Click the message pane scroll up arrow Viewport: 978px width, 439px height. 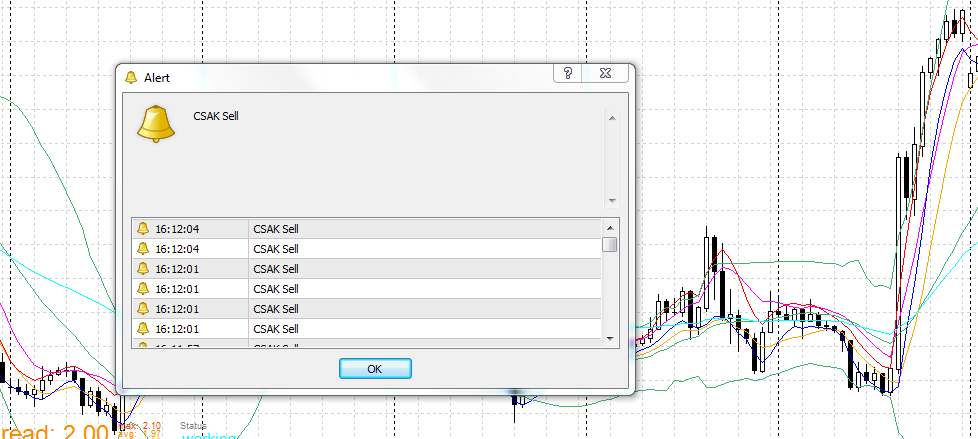[612, 118]
